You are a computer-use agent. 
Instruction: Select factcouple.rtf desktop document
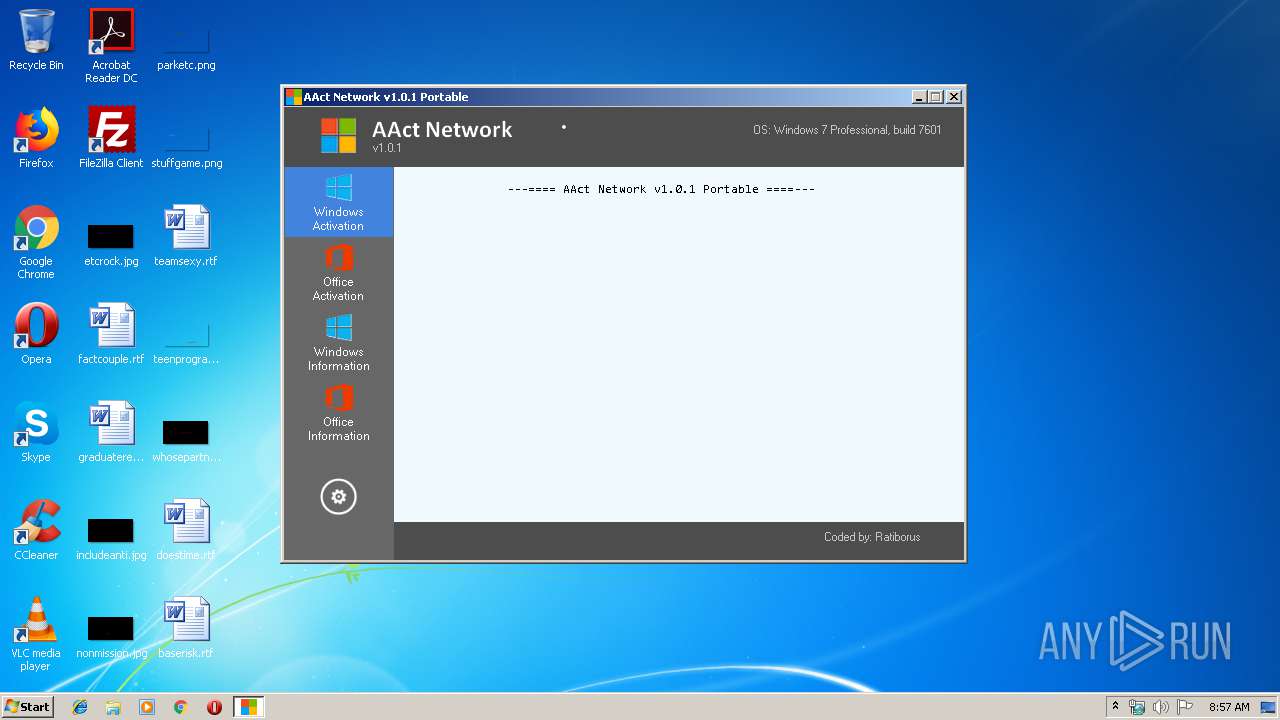tap(111, 334)
